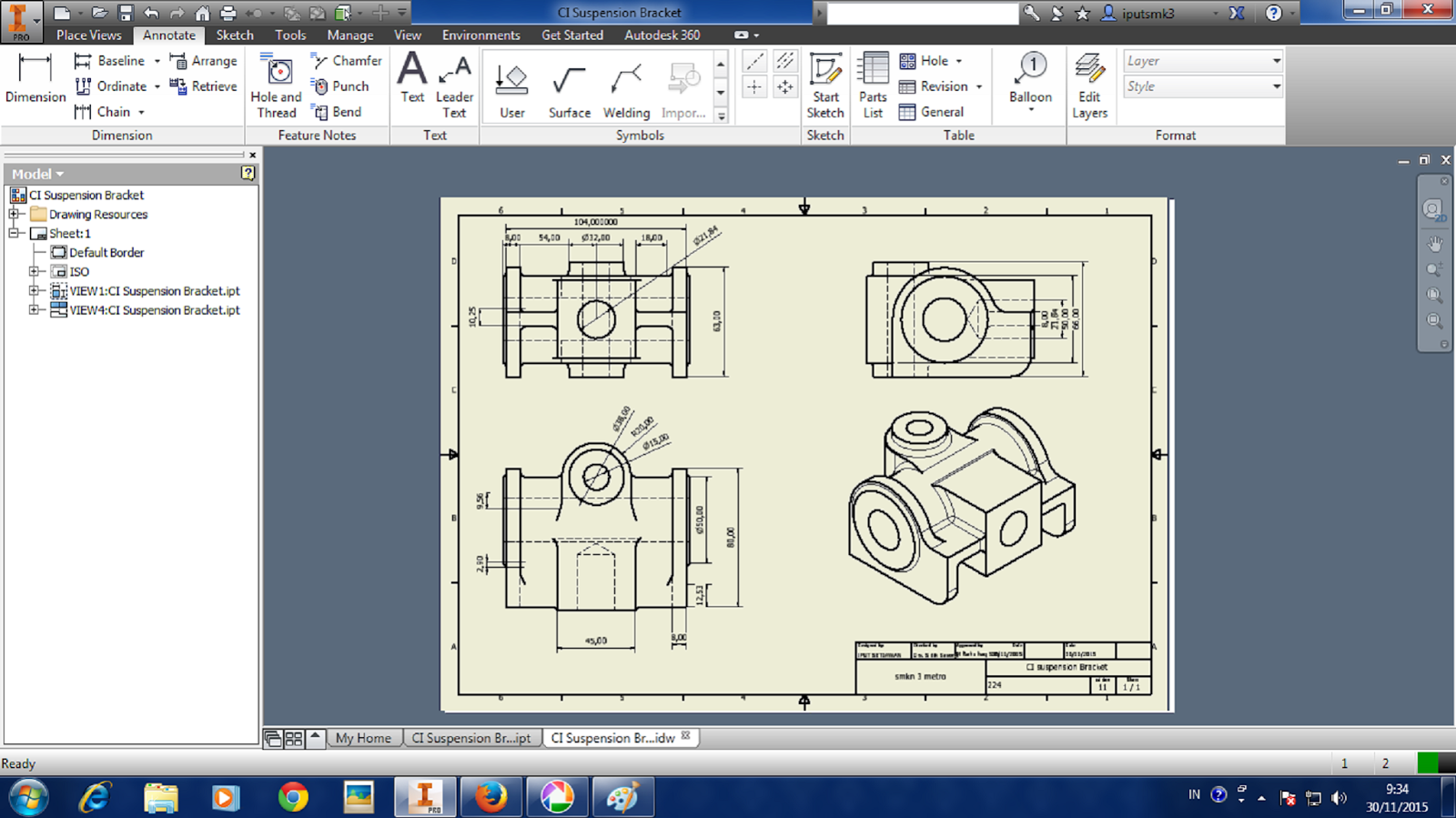Click the Help question mark icon
Image resolution: width=1456 pixels, height=818 pixels.
click(x=1273, y=13)
